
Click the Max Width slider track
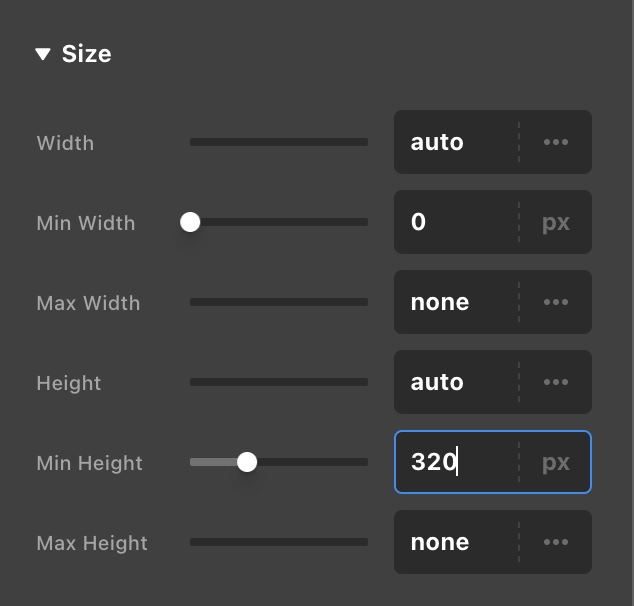coord(279,302)
